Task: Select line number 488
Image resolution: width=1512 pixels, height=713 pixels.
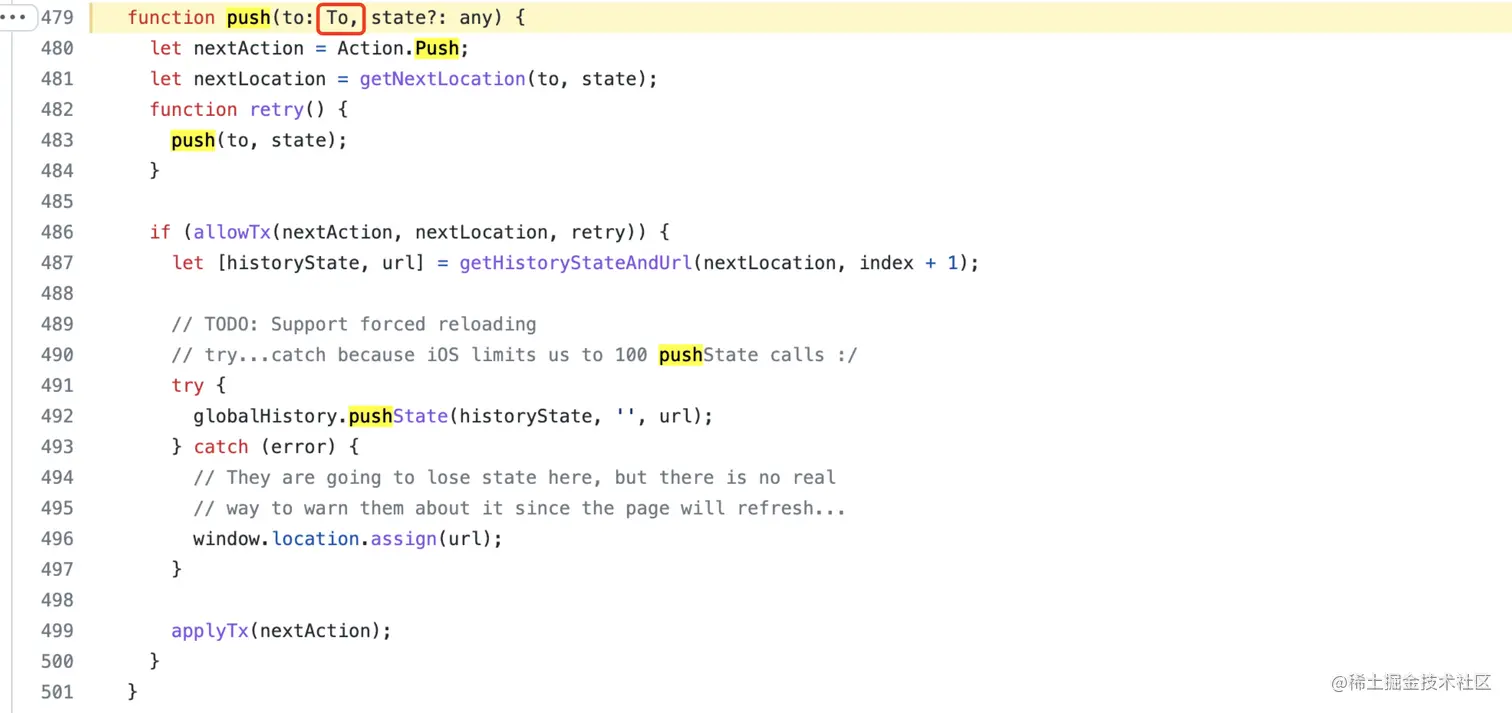Action: tap(57, 293)
